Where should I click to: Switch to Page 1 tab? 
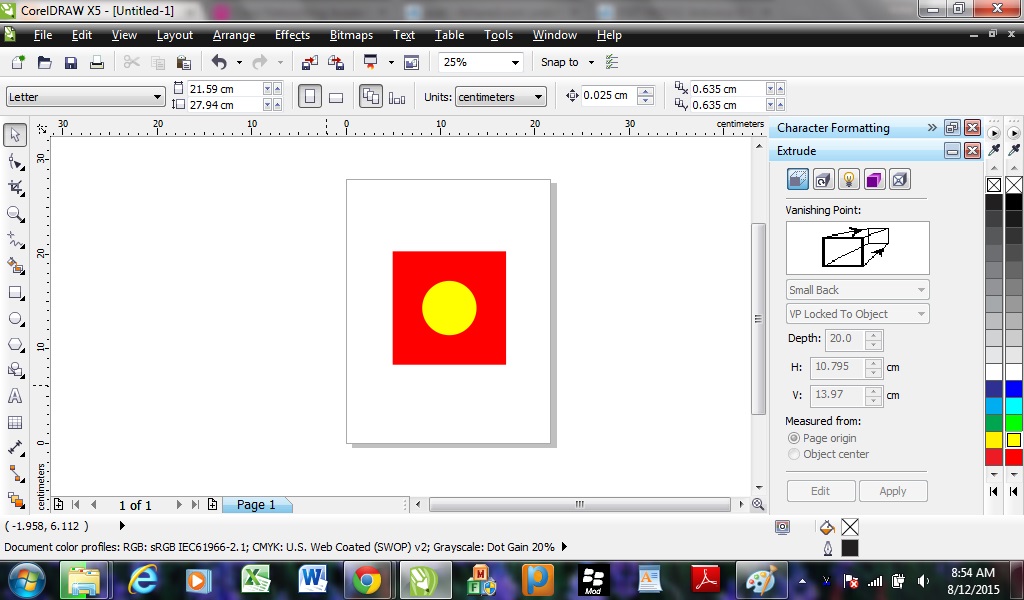[x=257, y=505]
